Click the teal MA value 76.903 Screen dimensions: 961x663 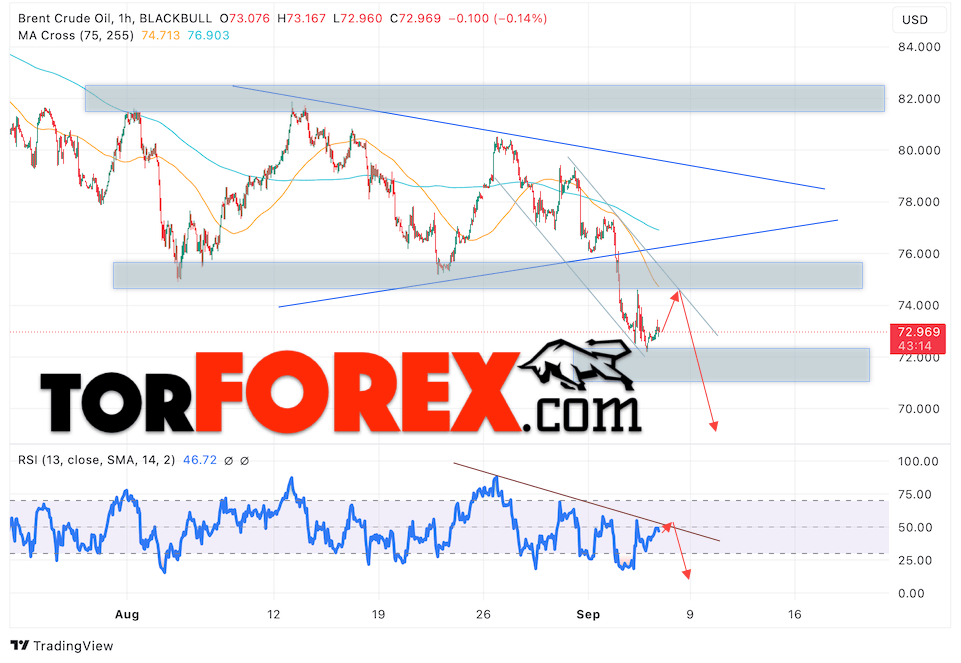[208, 36]
